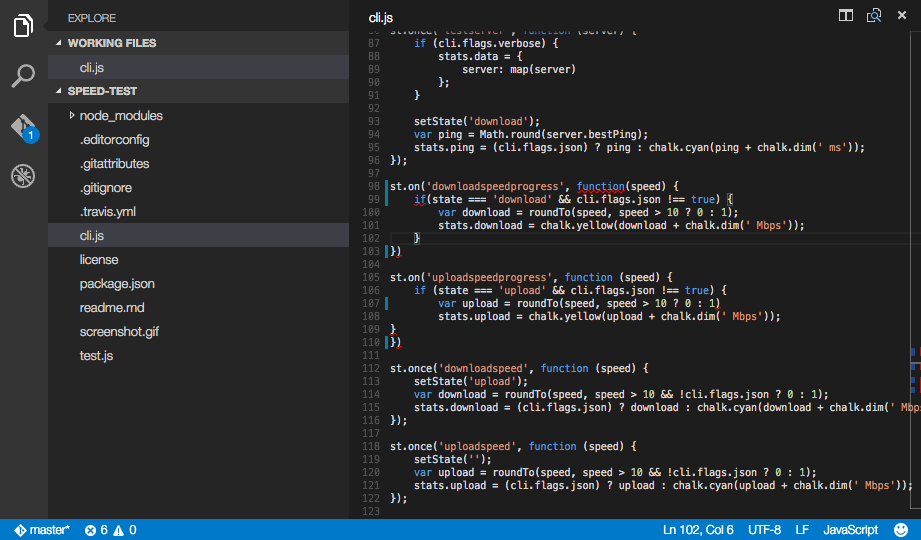Click line number 102 in the gutter

(371, 238)
